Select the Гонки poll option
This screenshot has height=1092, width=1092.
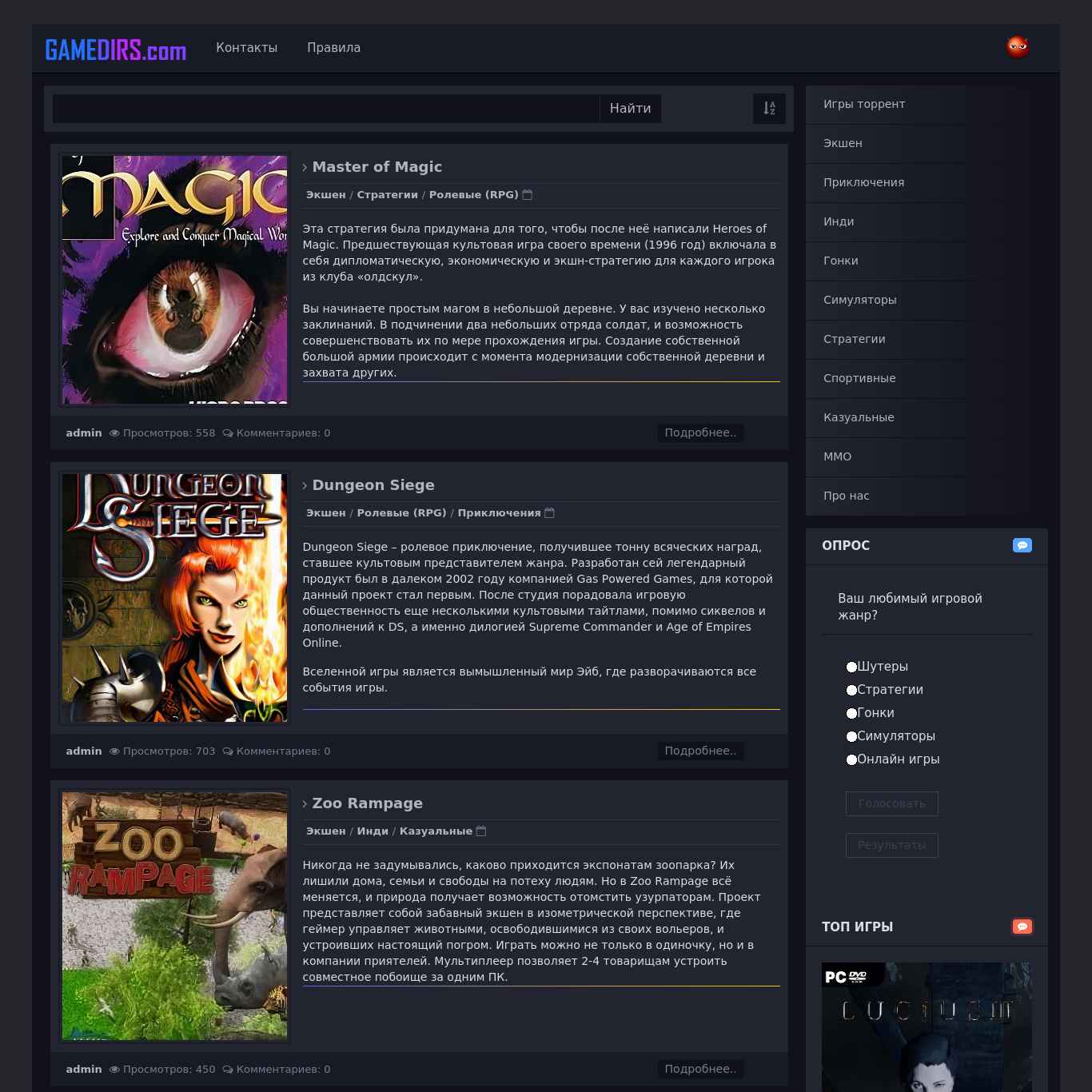tap(851, 713)
